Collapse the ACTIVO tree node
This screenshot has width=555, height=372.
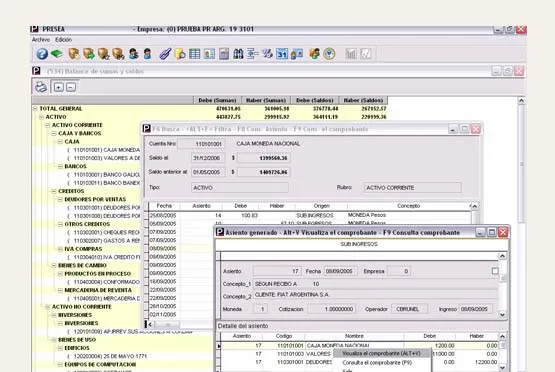41,117
